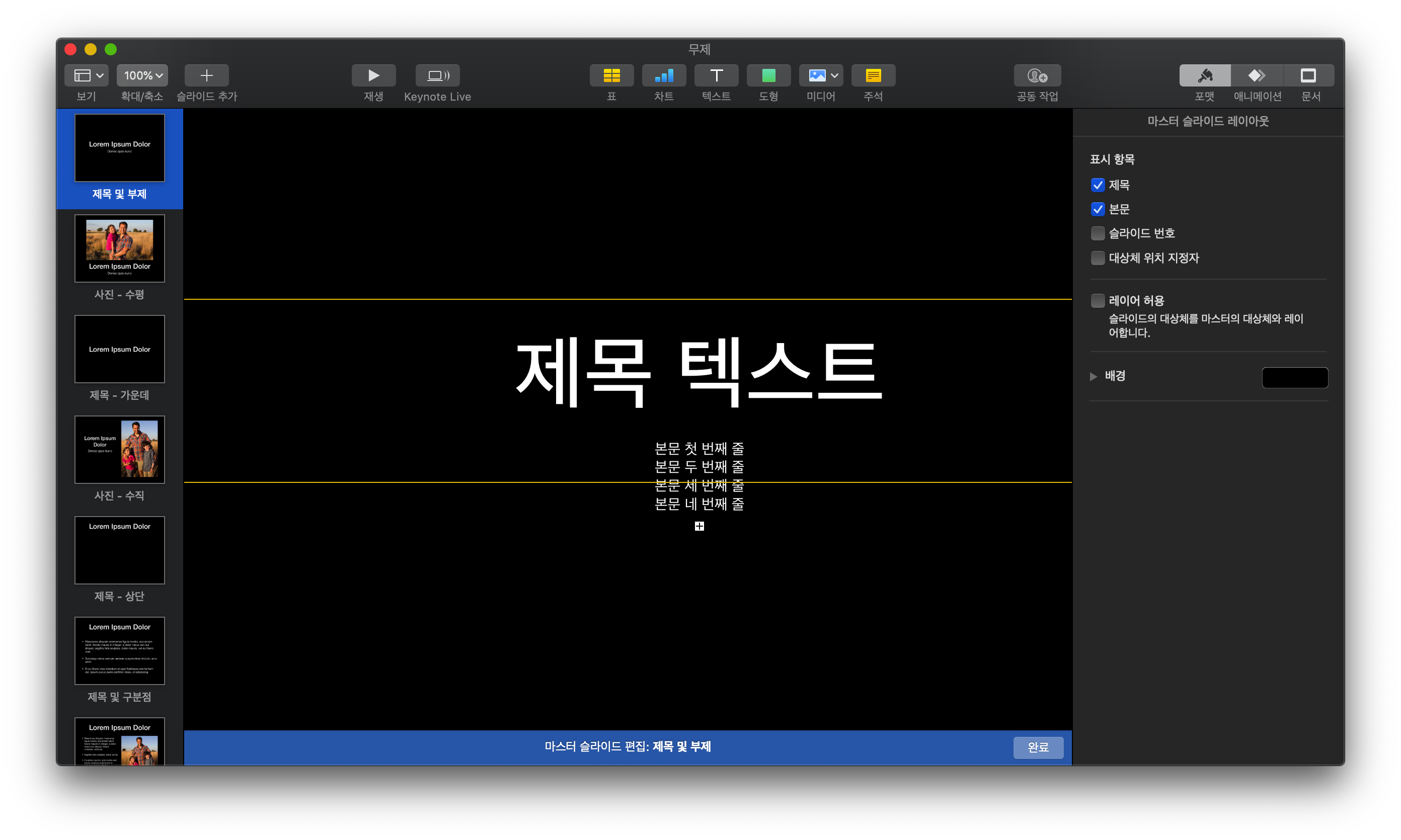Toggle the 레이어 허용 checkbox
The width and height of the screenshot is (1401, 840).
[x=1098, y=301]
